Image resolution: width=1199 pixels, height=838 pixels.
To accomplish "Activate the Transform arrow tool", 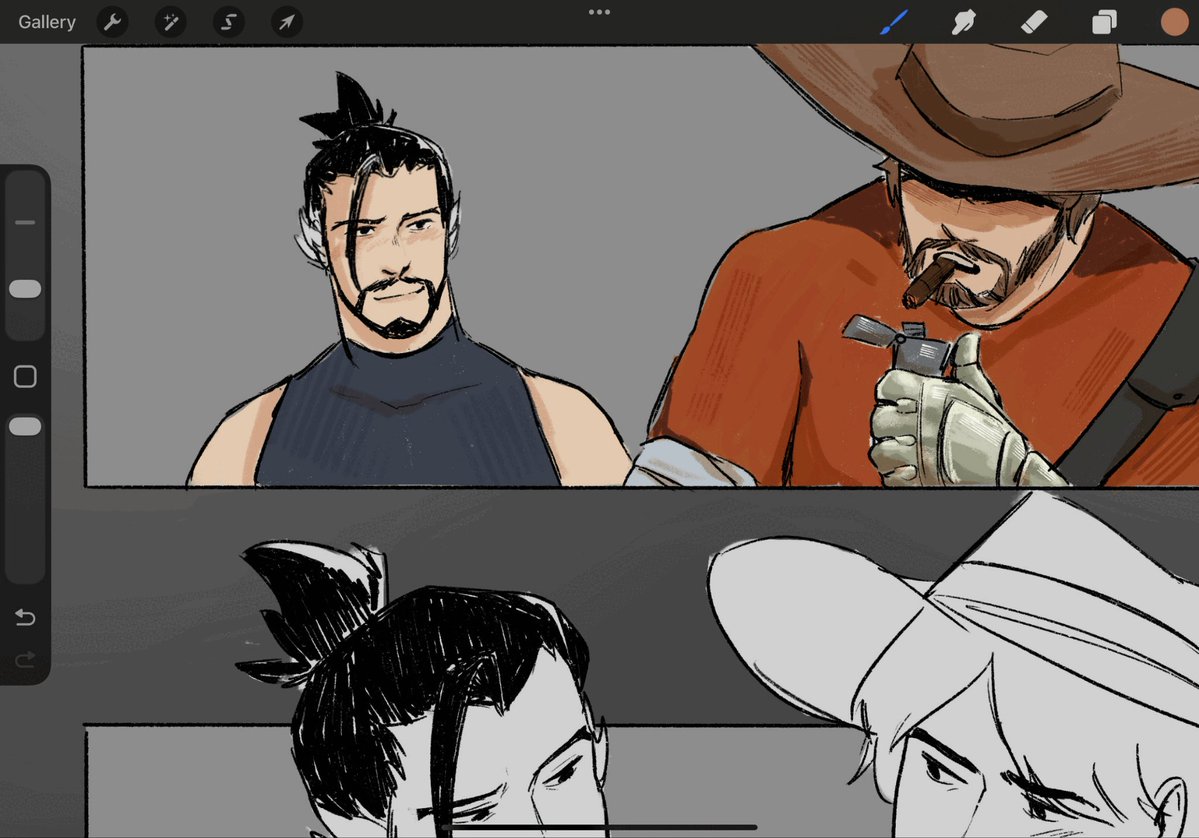I will click(287, 22).
